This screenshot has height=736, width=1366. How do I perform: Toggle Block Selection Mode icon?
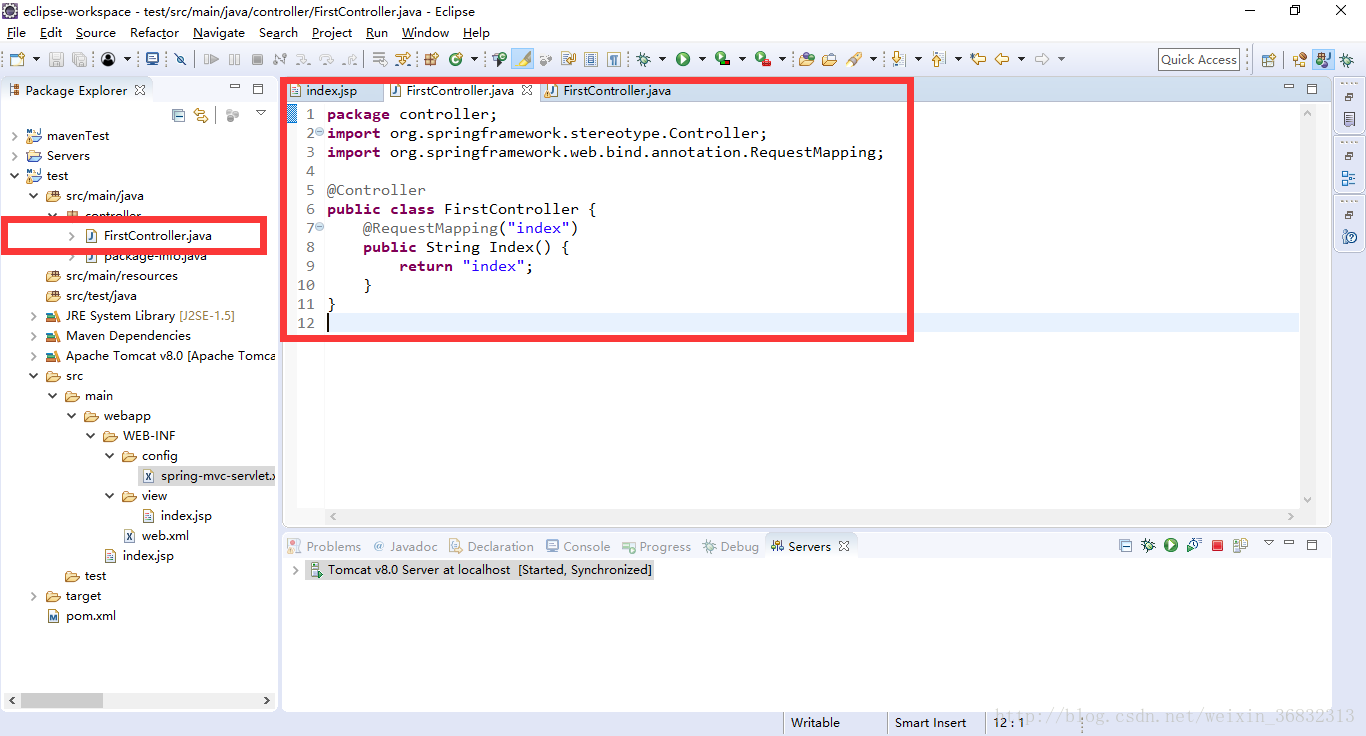[591, 60]
